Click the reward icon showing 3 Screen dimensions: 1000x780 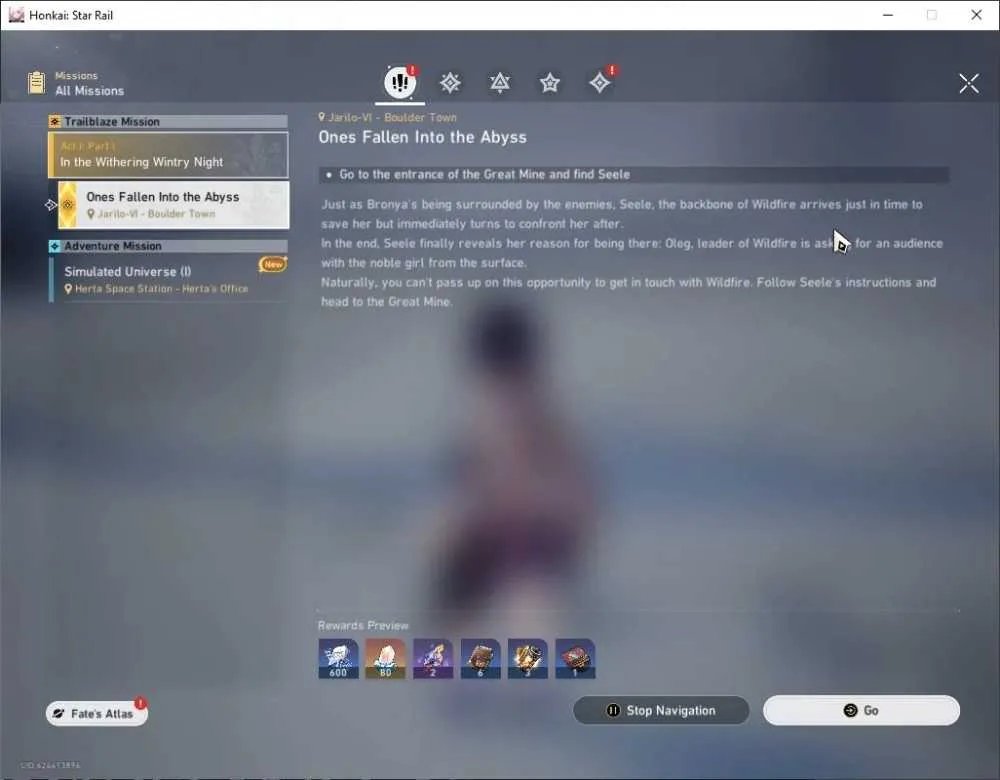click(527, 658)
